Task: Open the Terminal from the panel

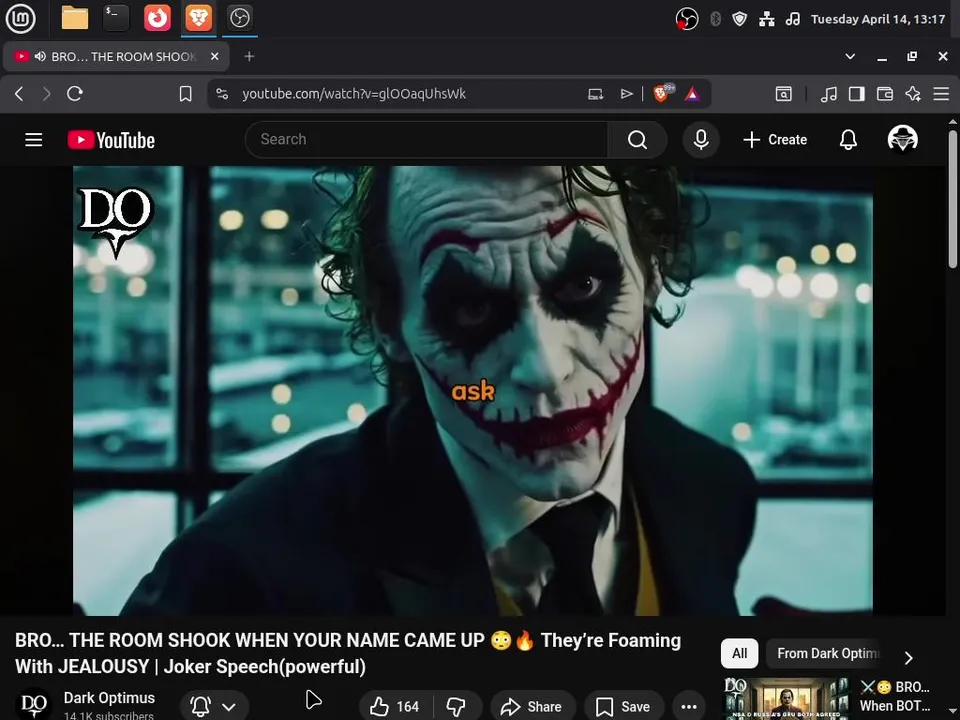Action: [116, 18]
